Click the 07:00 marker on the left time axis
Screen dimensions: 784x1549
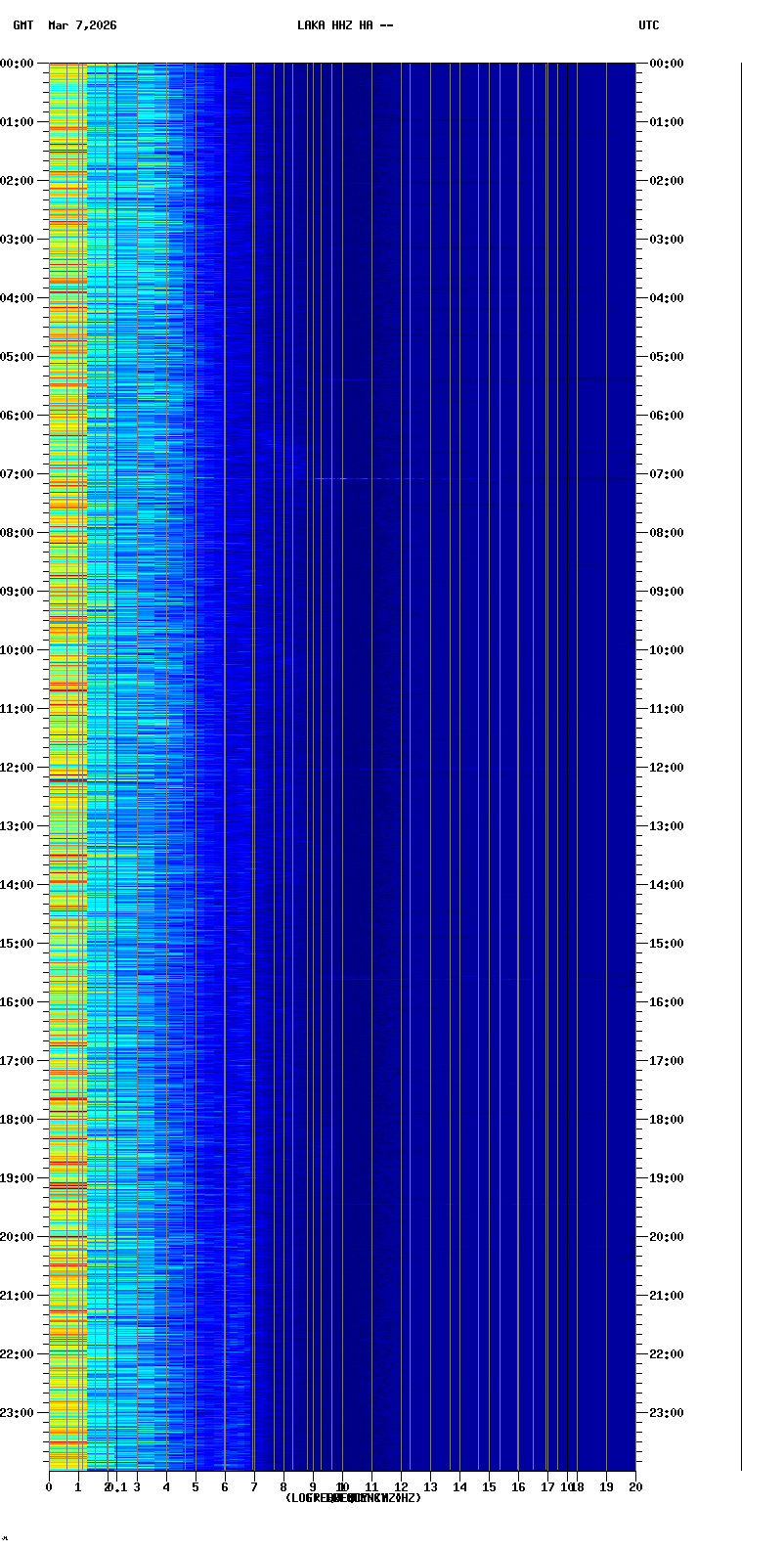point(18,474)
